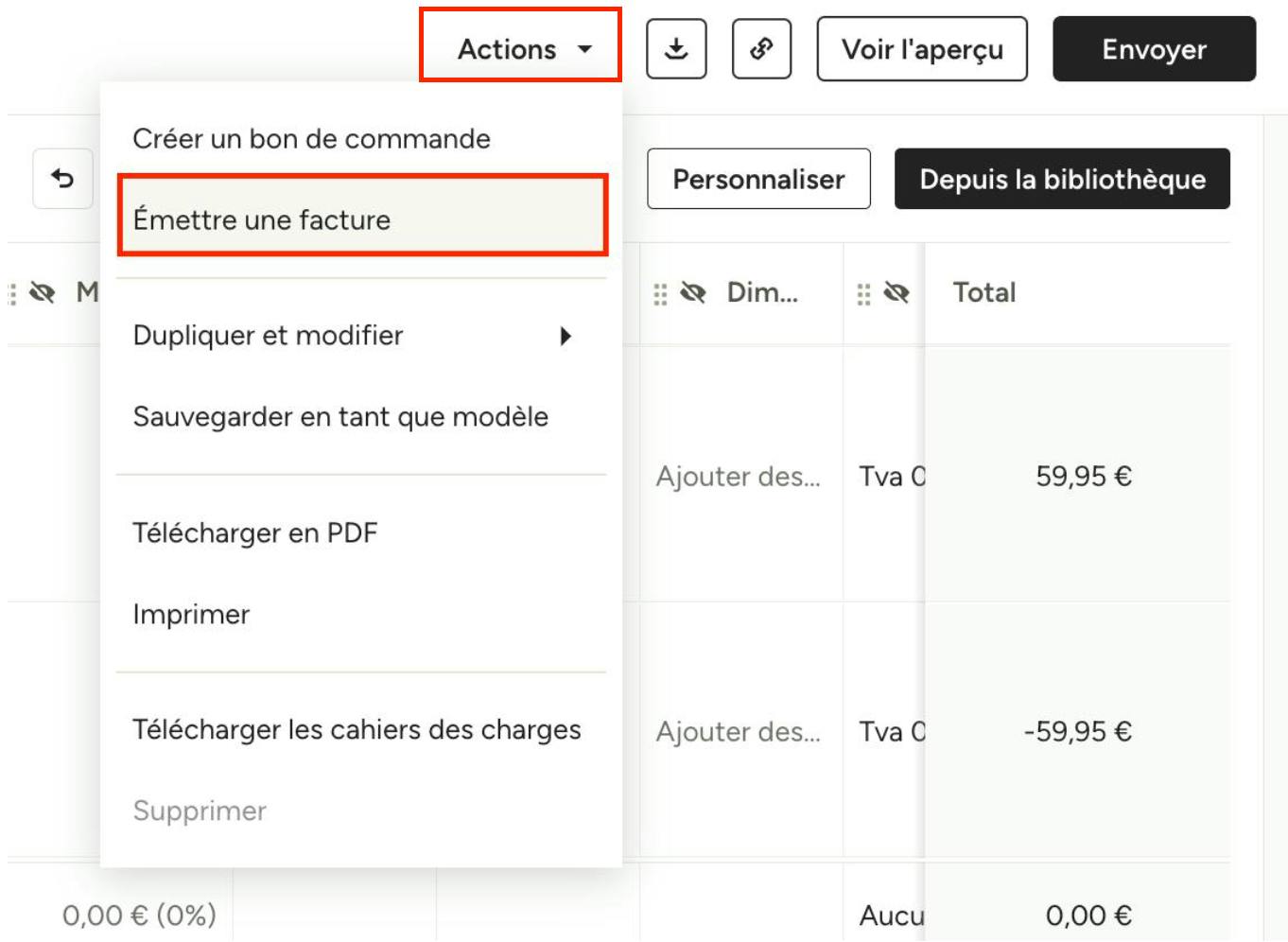The height and width of the screenshot is (942, 1288).
Task: Choose Créer un bon de commande
Action: (x=312, y=139)
